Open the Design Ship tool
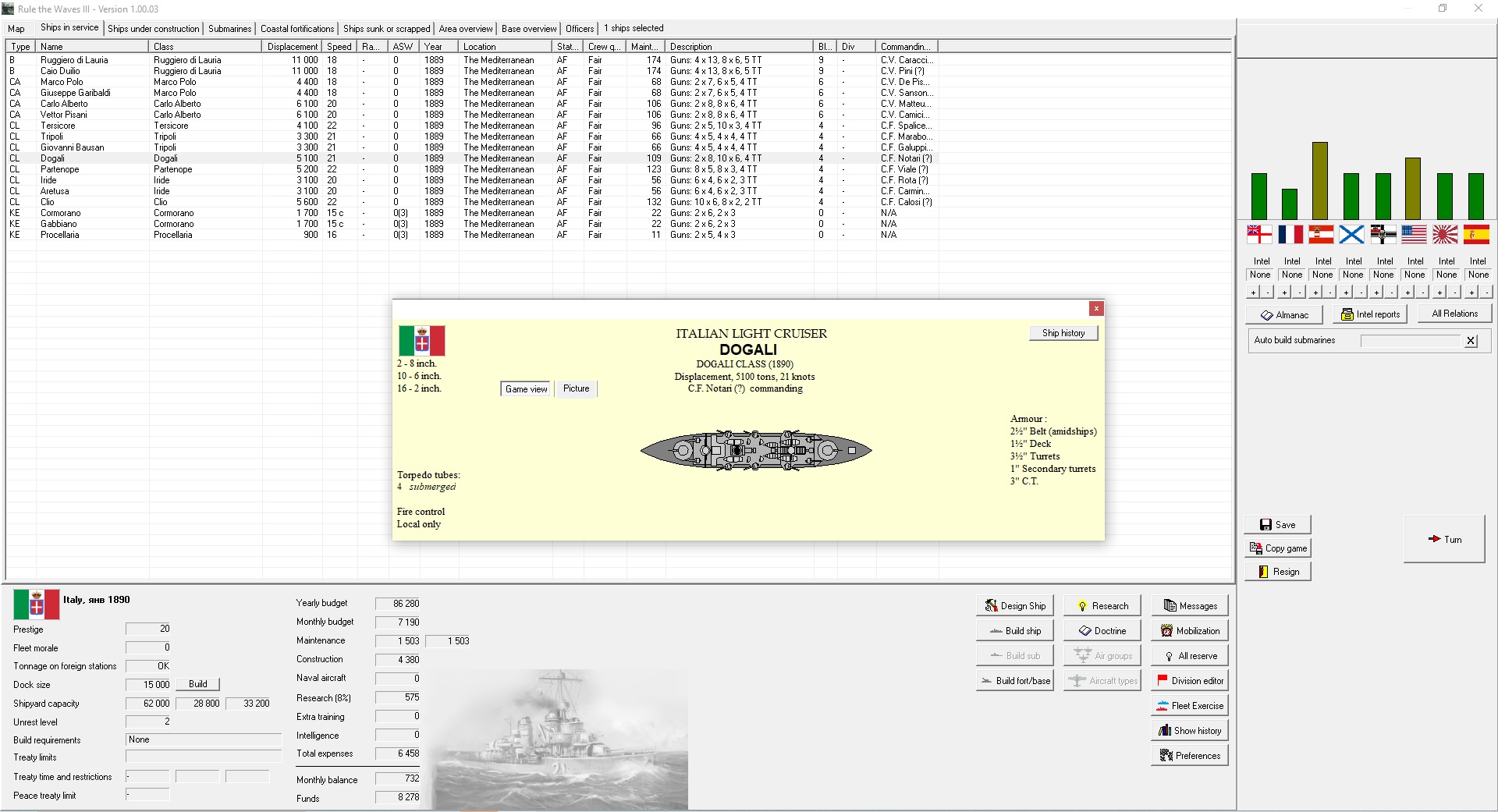Viewport: 1498px width, 812px height. (1014, 606)
